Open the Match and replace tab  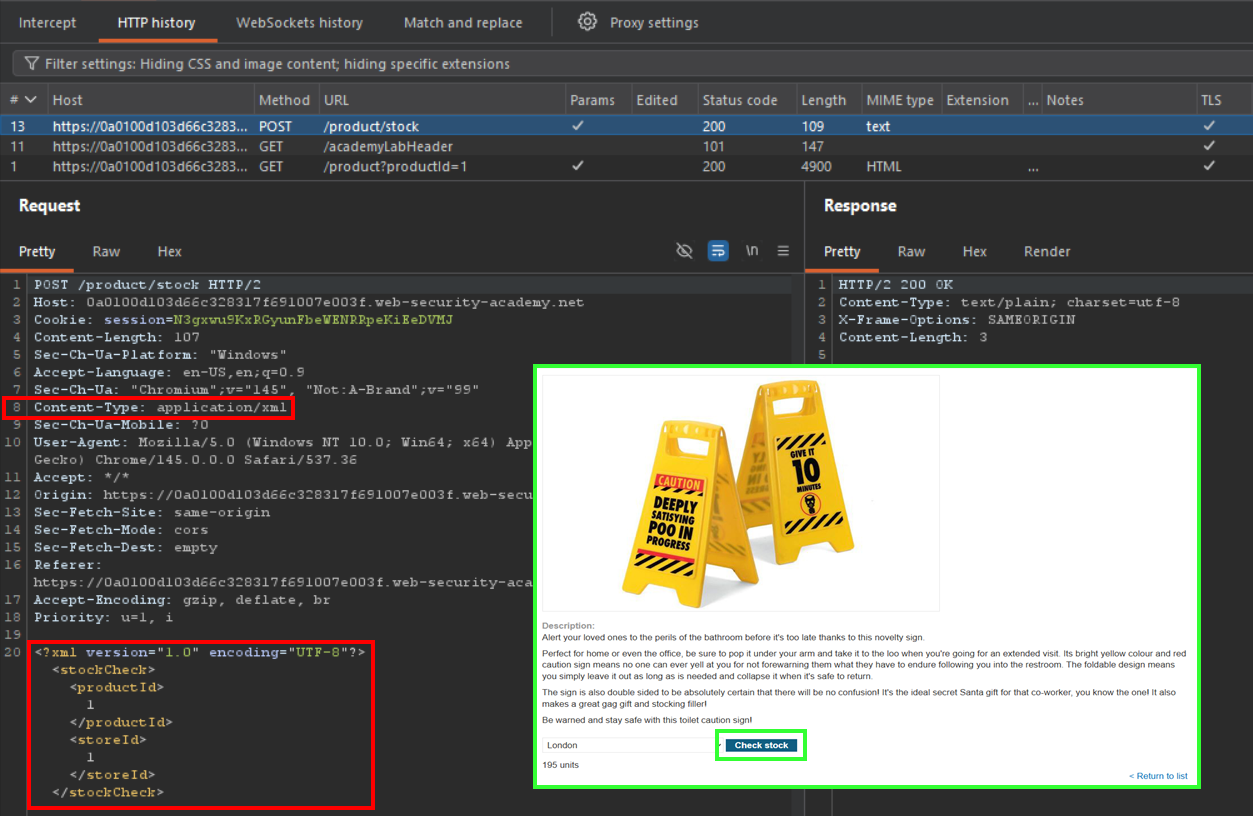pos(462,22)
